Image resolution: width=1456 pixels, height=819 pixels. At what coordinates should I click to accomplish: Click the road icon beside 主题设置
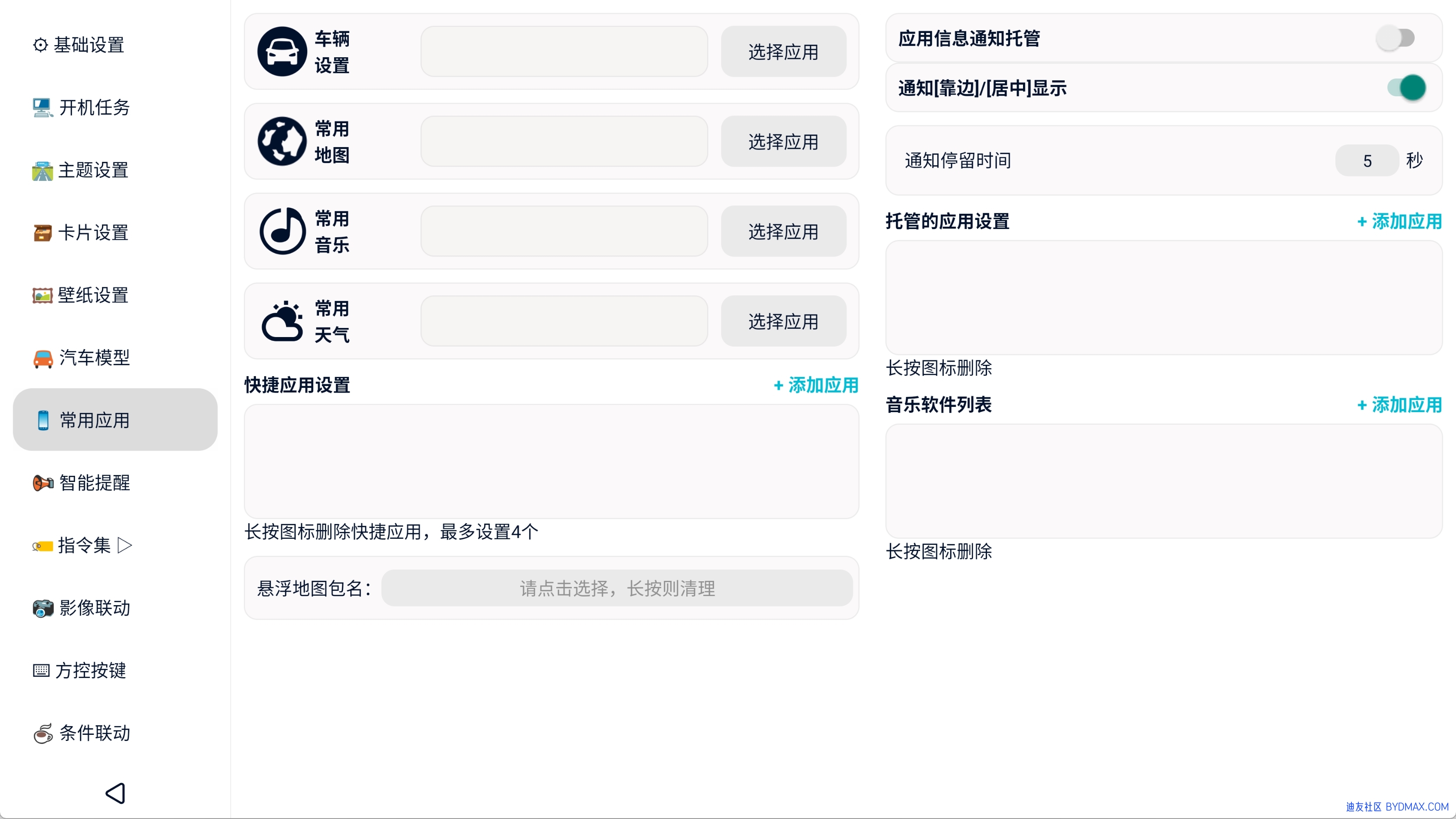coord(43,170)
